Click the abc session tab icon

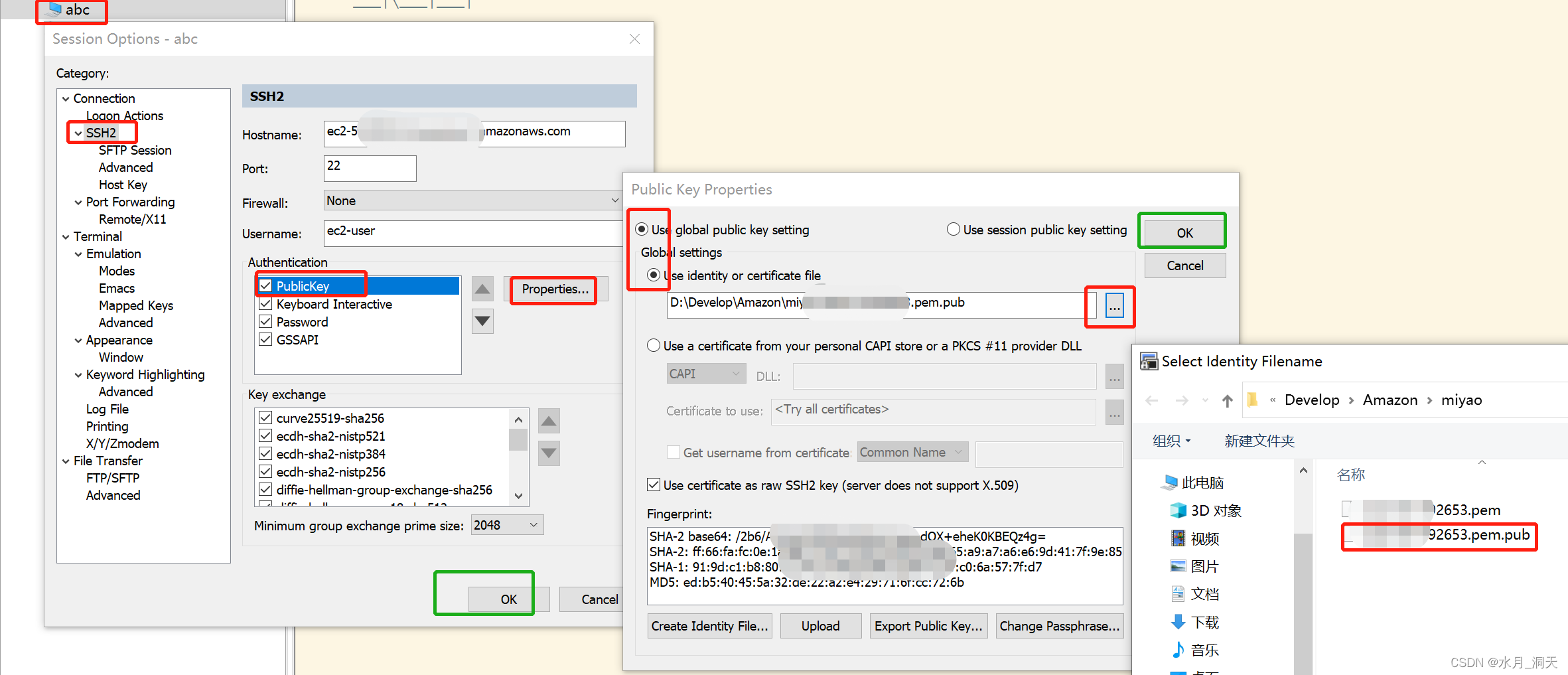tap(54, 9)
